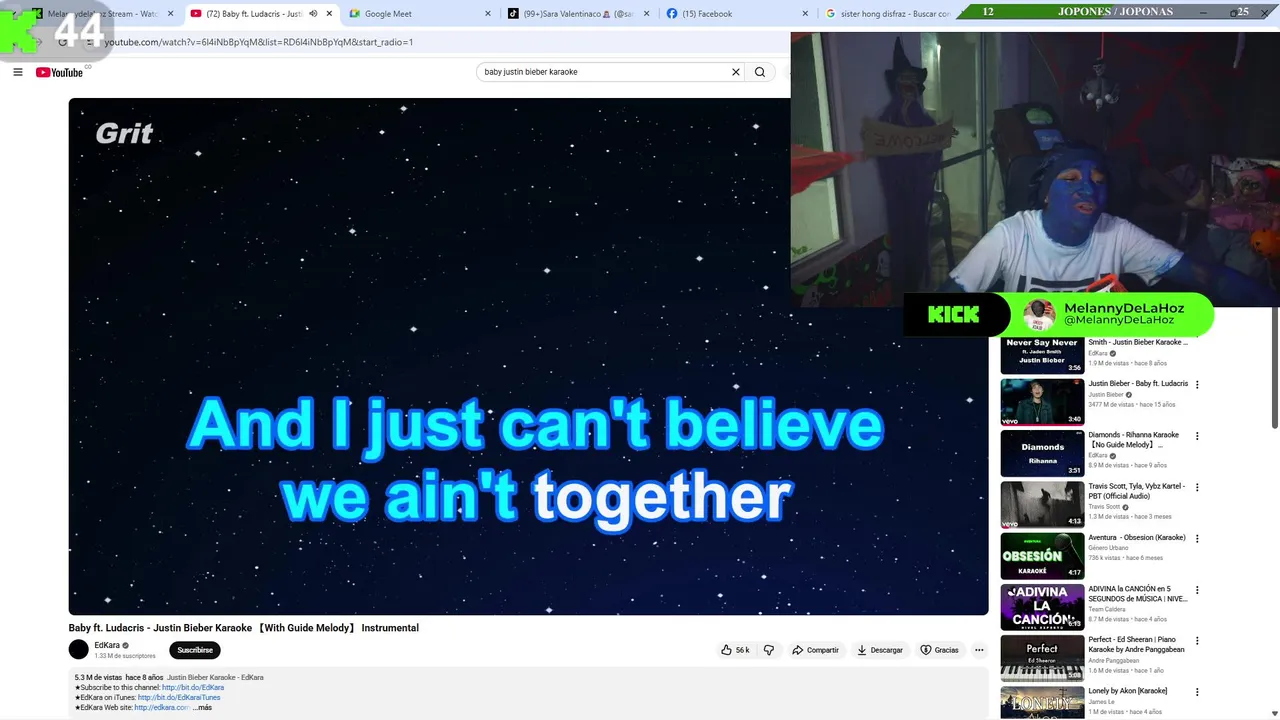Click the MelannyDeLaHoz Kick overlay avatar
Image resolution: width=1280 pixels, height=720 pixels.
(x=1039, y=315)
